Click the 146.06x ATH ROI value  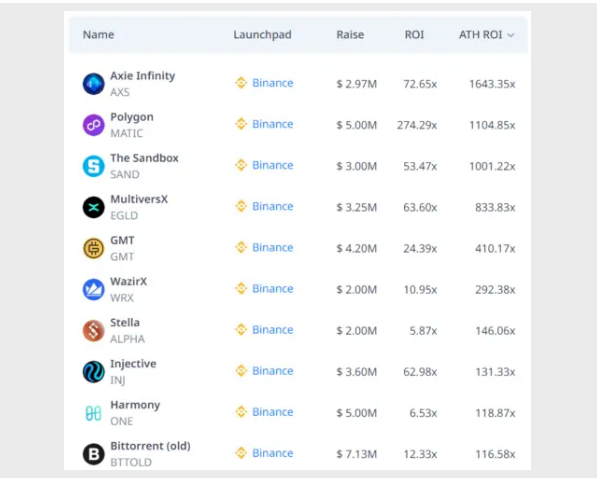click(495, 331)
